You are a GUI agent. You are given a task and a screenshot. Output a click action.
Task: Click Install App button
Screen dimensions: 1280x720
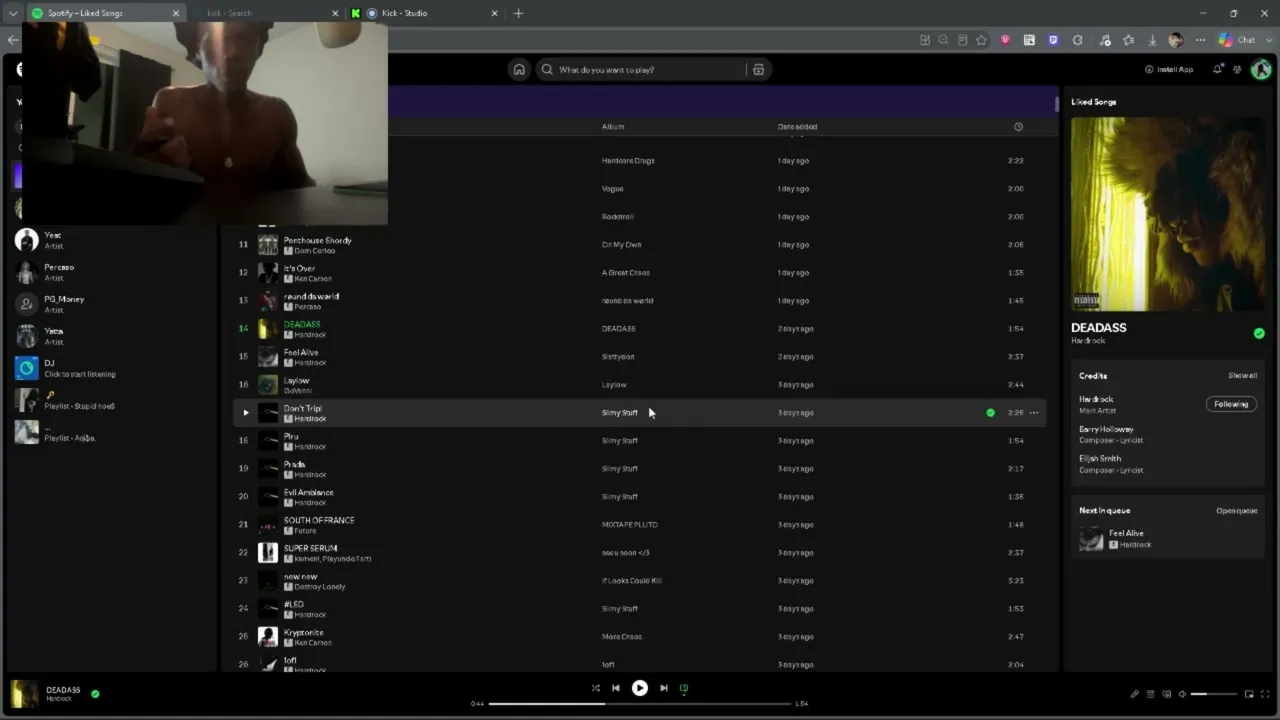point(1169,70)
